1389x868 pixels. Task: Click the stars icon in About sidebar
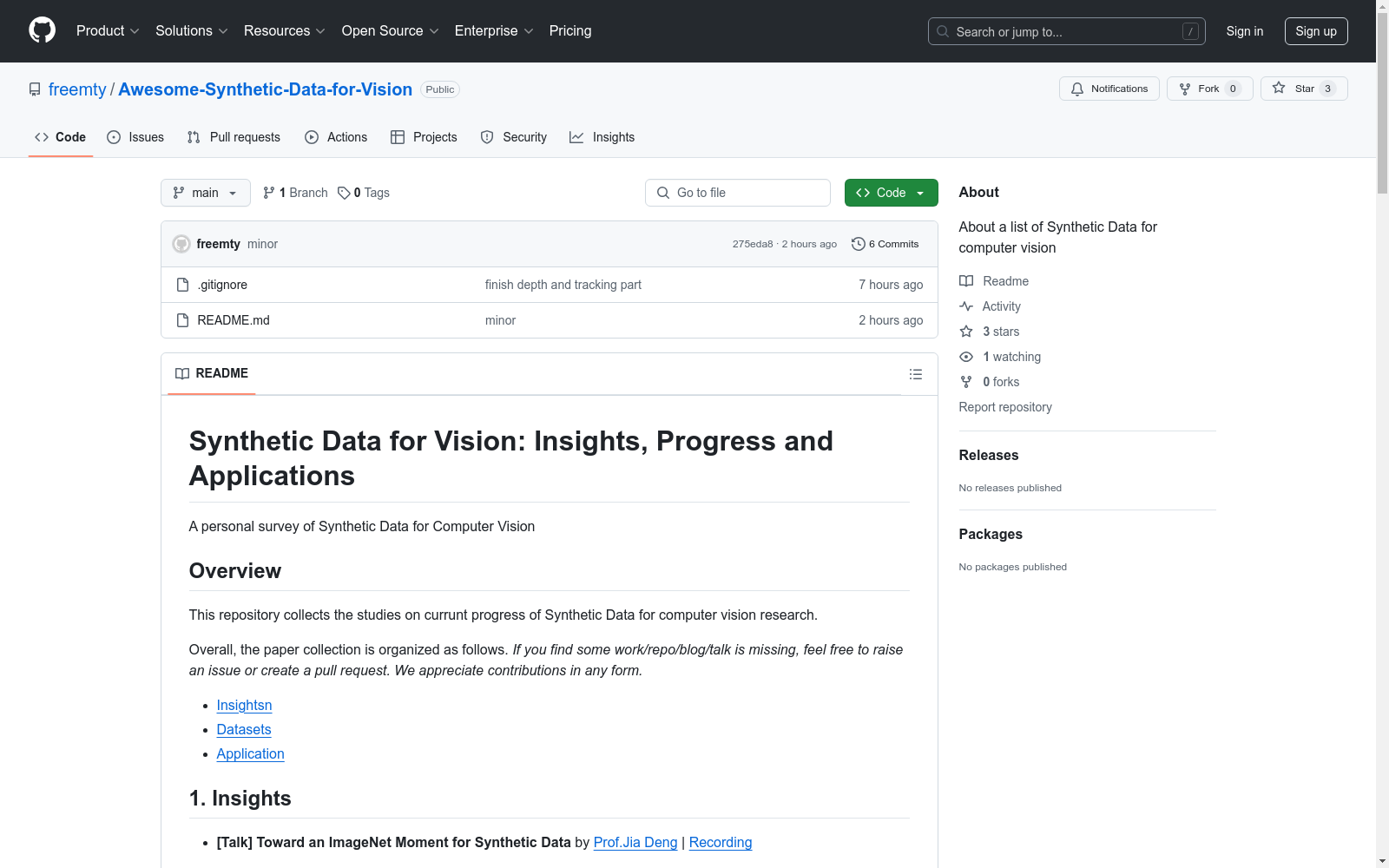pos(966,332)
